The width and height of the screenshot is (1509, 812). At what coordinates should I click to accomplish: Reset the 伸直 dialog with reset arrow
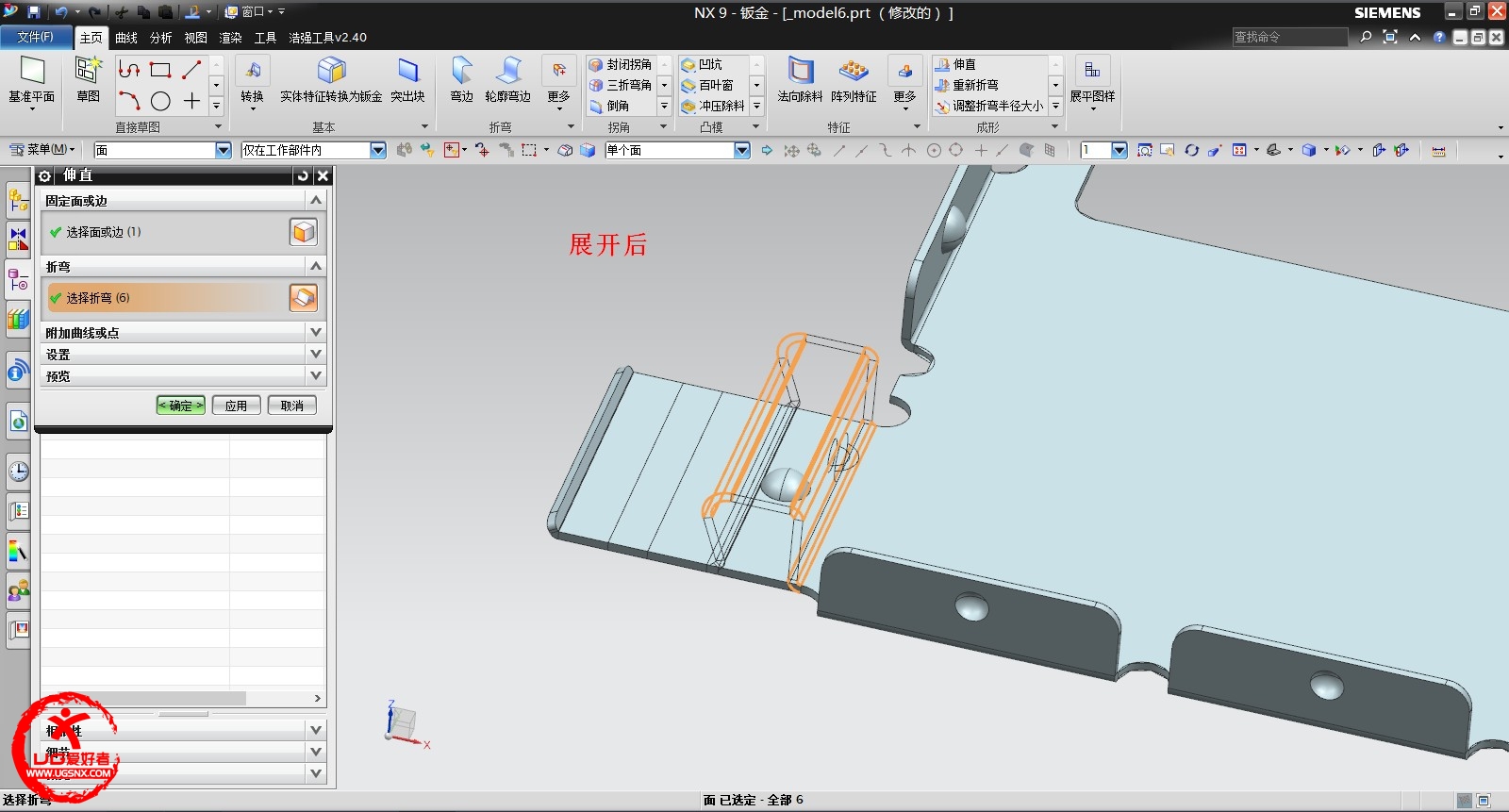tap(303, 175)
